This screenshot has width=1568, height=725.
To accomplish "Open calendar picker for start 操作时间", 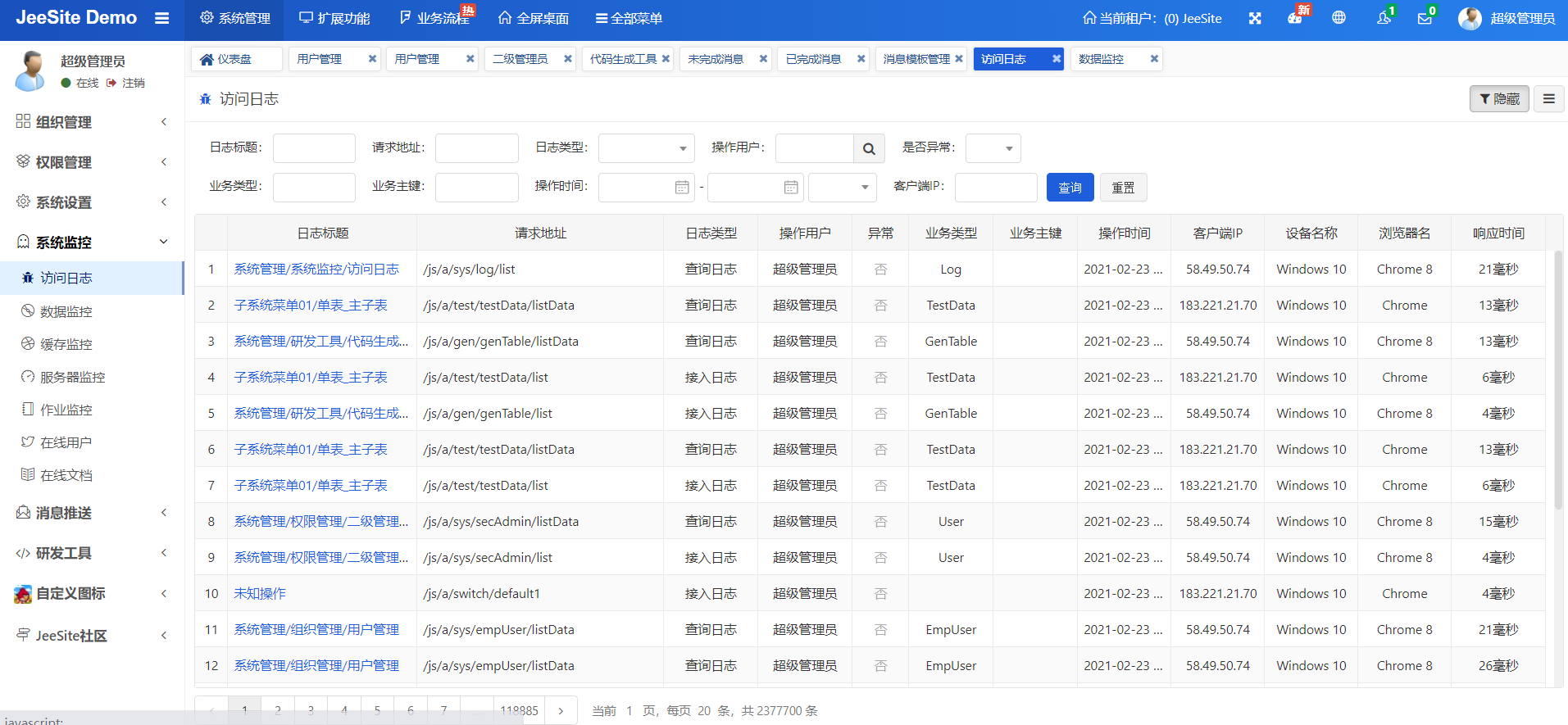I will [681, 188].
